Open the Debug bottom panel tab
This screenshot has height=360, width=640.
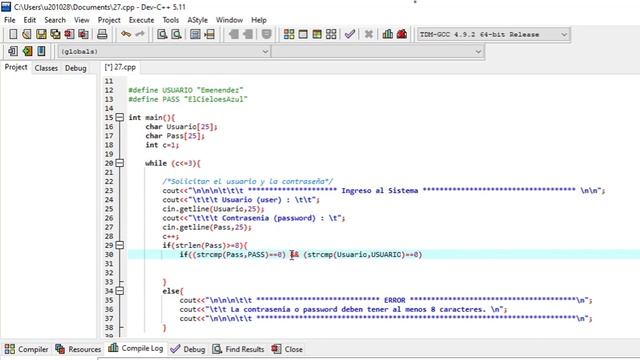pos(188,349)
